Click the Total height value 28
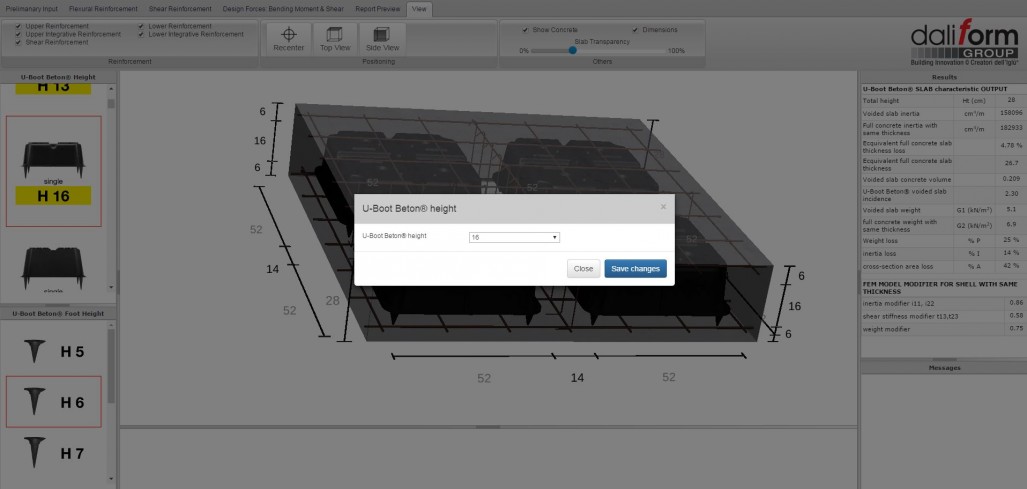Screen dimensions: 1027x489 1011,101
